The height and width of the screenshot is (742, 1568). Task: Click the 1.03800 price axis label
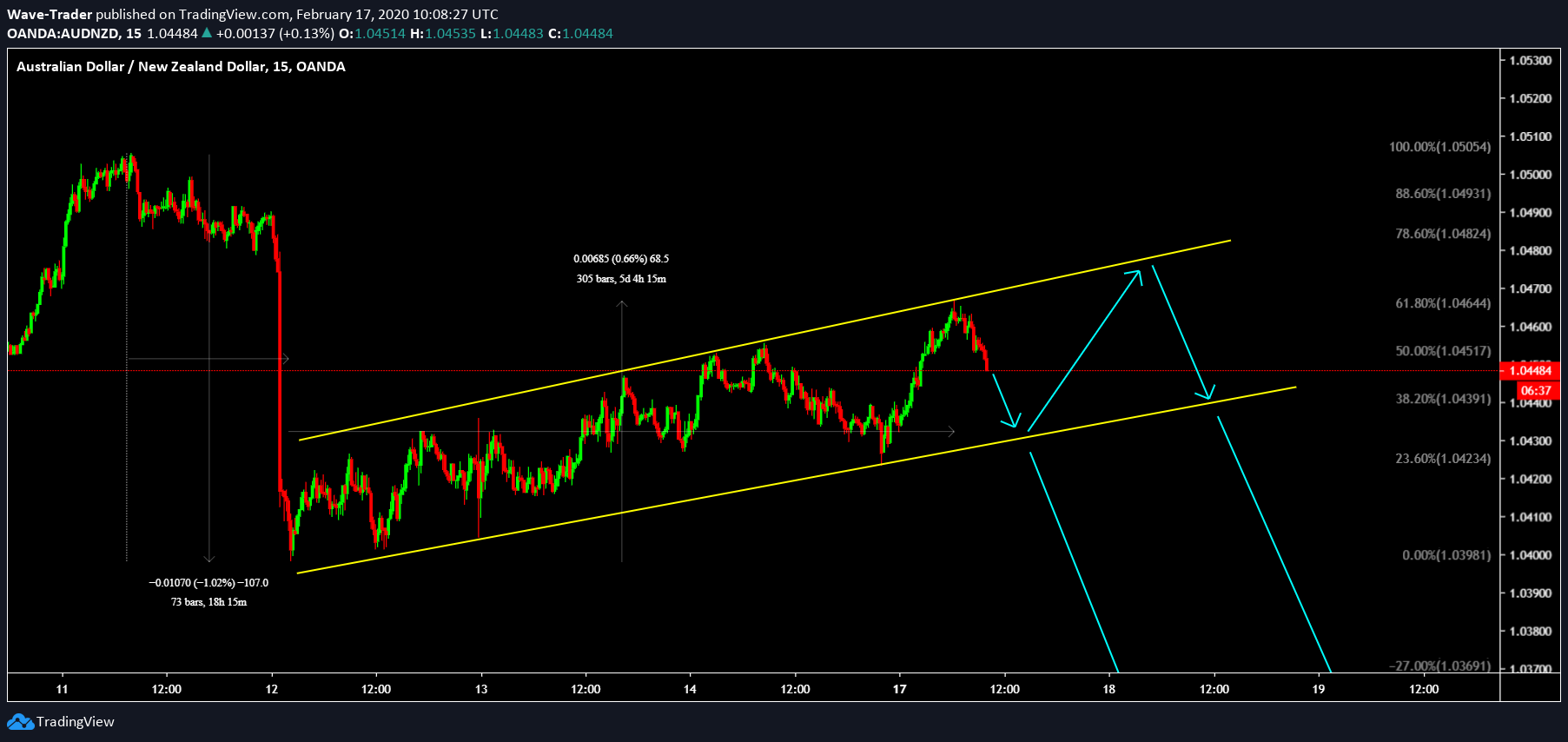1531,632
